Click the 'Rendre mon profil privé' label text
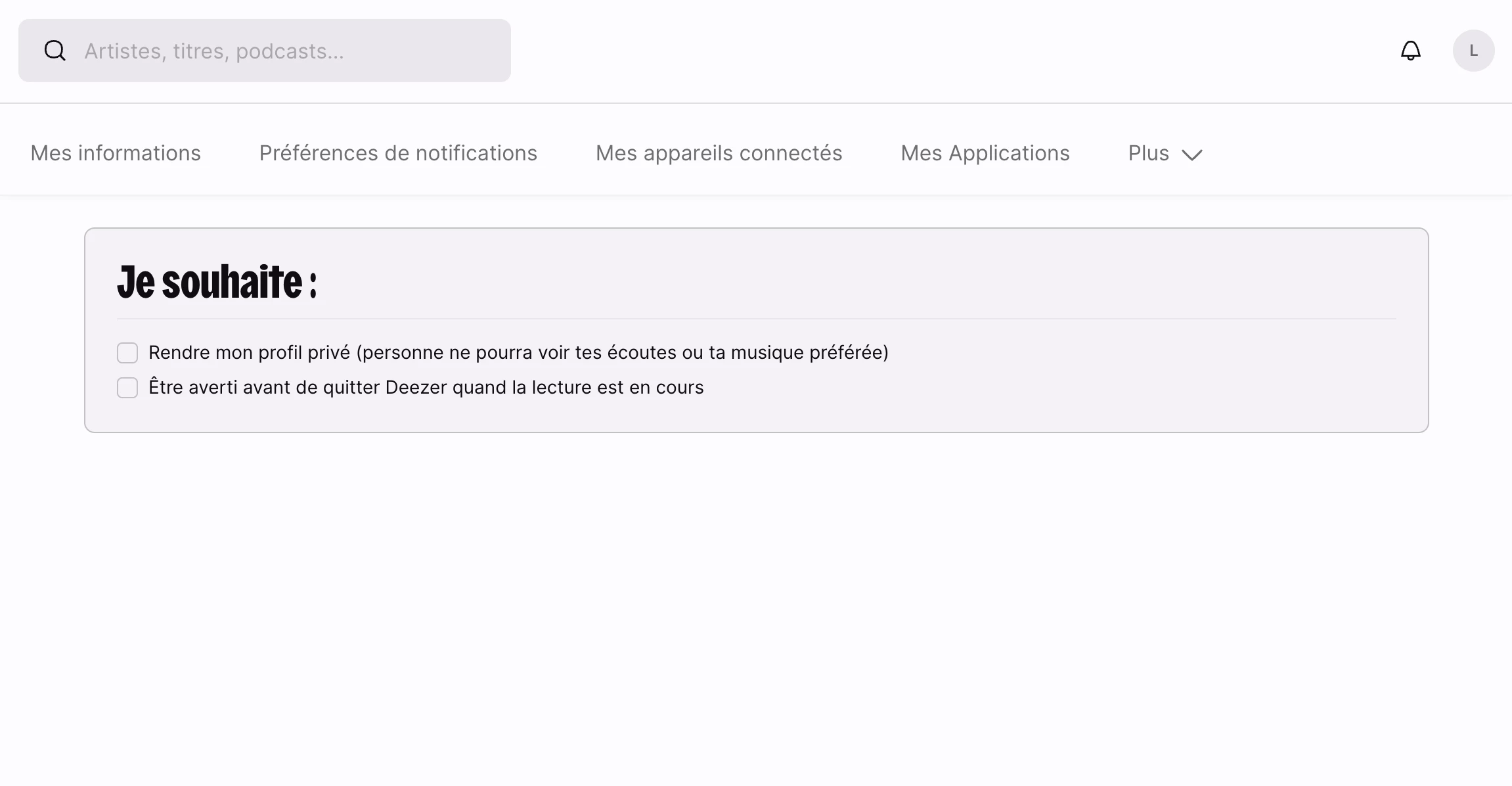The image size is (1512, 786). [250, 353]
